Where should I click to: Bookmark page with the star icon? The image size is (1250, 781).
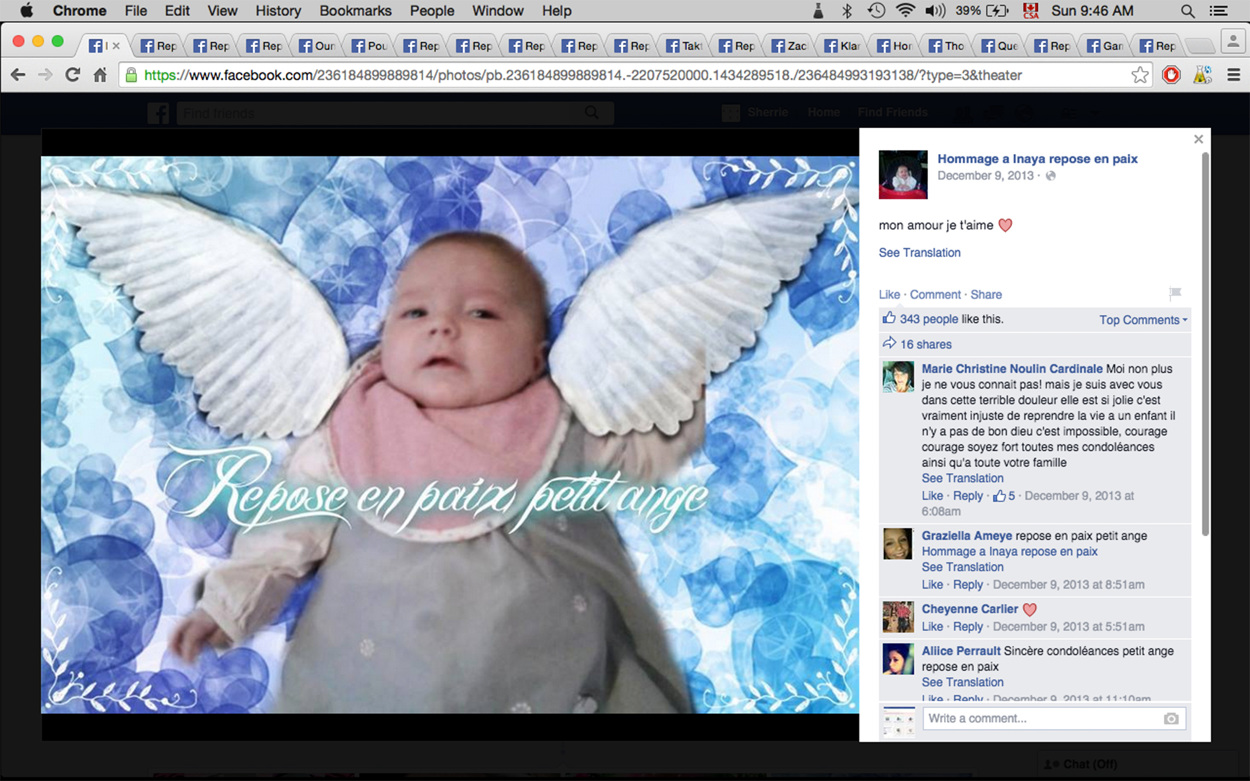[1139, 75]
